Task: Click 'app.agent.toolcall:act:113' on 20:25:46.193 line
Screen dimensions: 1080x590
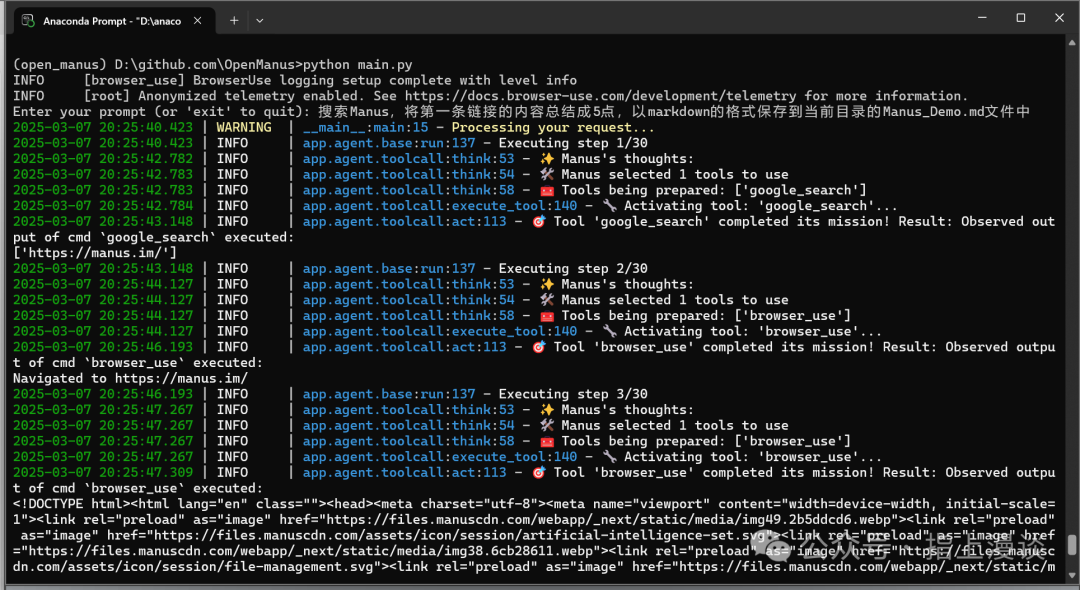Action: pyautogui.click(x=404, y=347)
